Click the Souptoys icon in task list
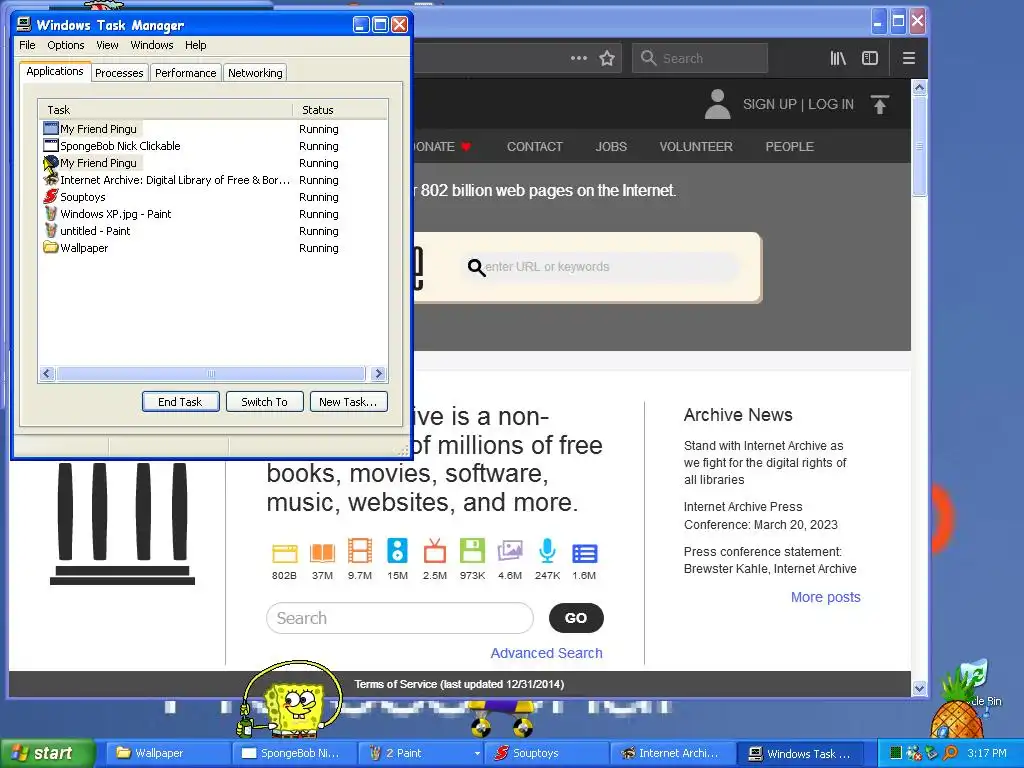The image size is (1024, 768). pos(51,197)
